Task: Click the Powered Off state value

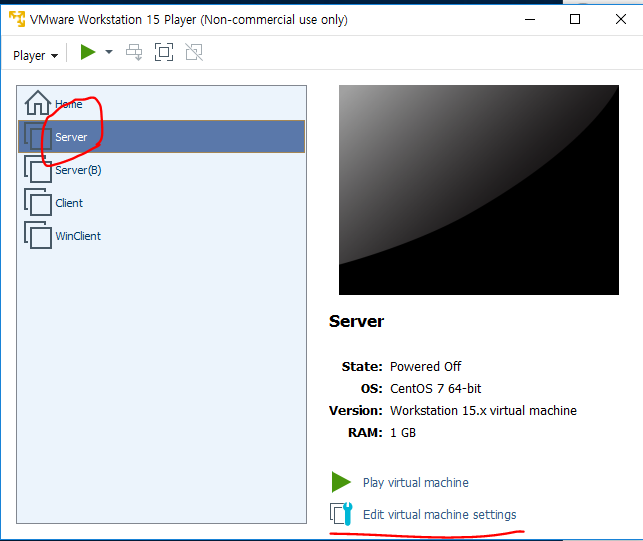Action: pos(425,366)
